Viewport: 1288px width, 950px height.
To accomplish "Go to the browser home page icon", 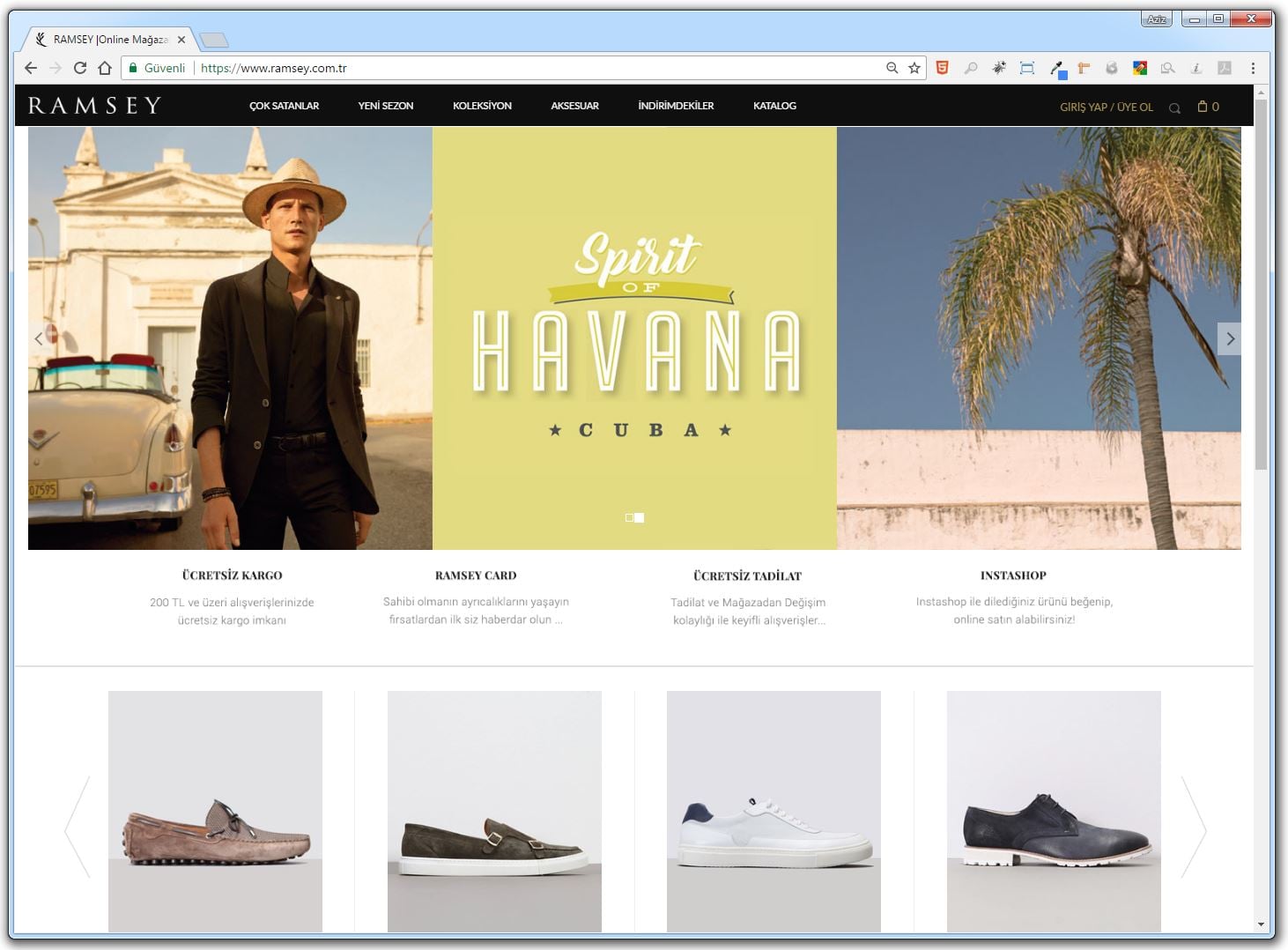I will pyautogui.click(x=105, y=68).
